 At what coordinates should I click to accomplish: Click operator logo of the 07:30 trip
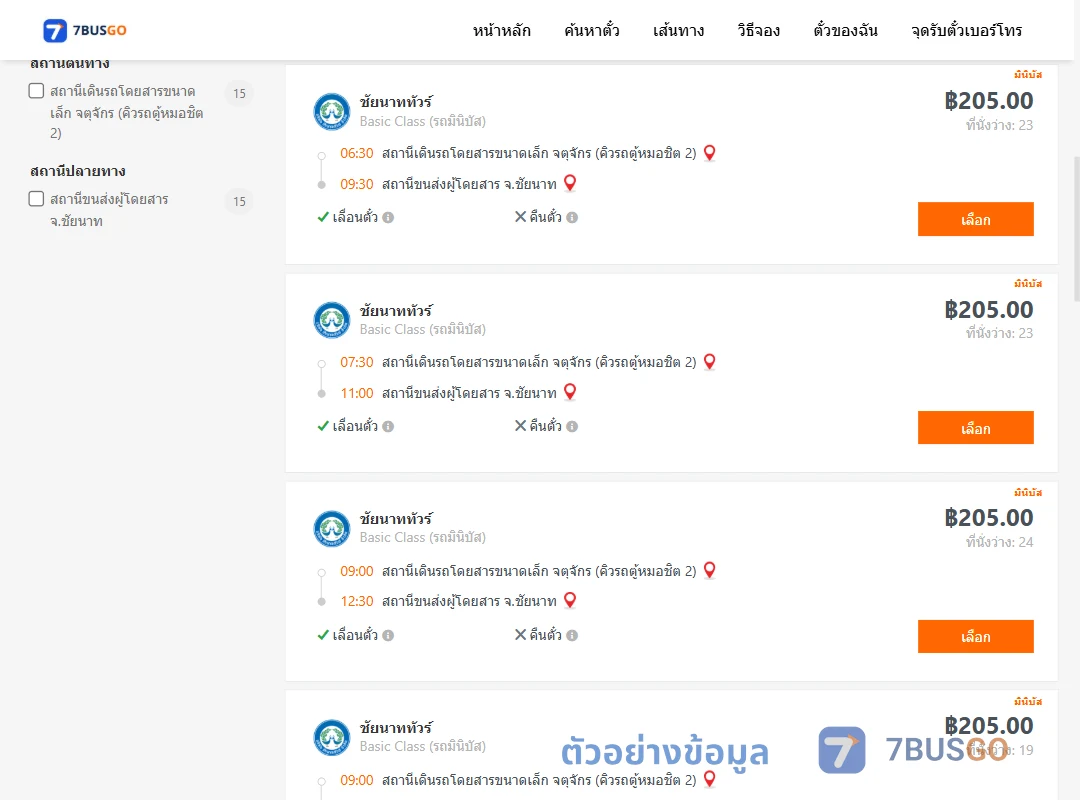[x=332, y=320]
